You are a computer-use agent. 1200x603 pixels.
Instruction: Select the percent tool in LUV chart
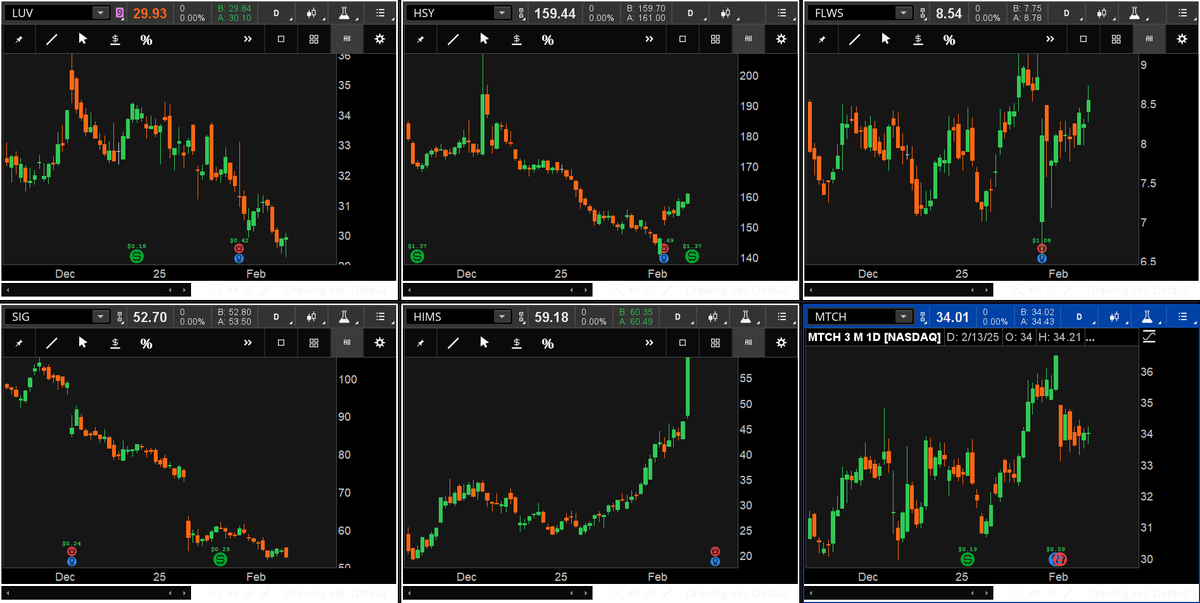click(x=146, y=39)
